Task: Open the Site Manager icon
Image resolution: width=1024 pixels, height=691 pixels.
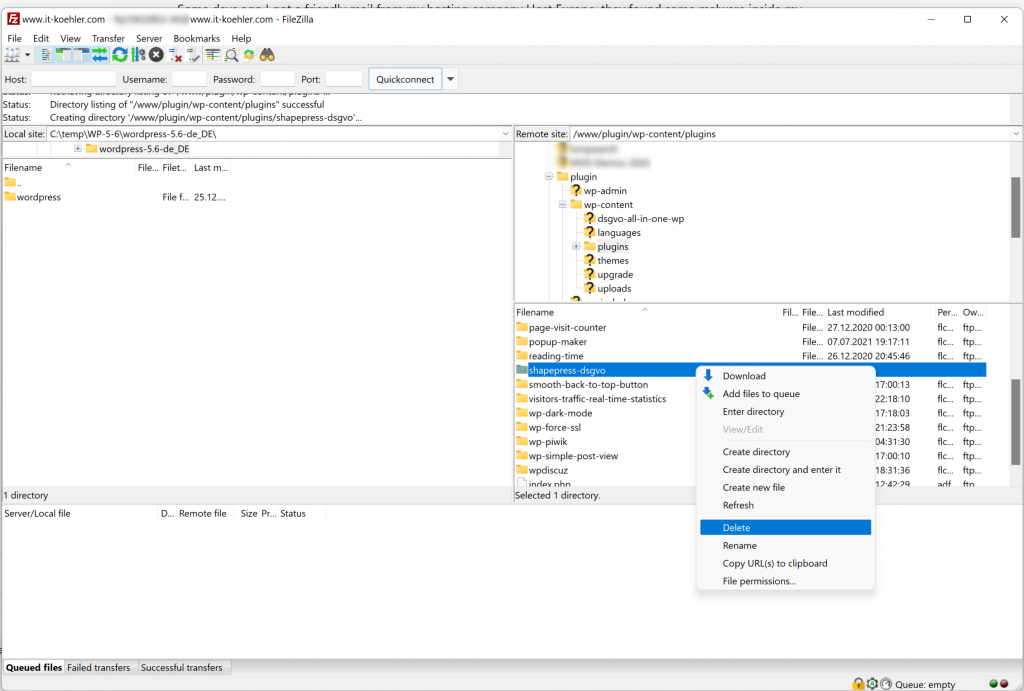Action: 12,56
